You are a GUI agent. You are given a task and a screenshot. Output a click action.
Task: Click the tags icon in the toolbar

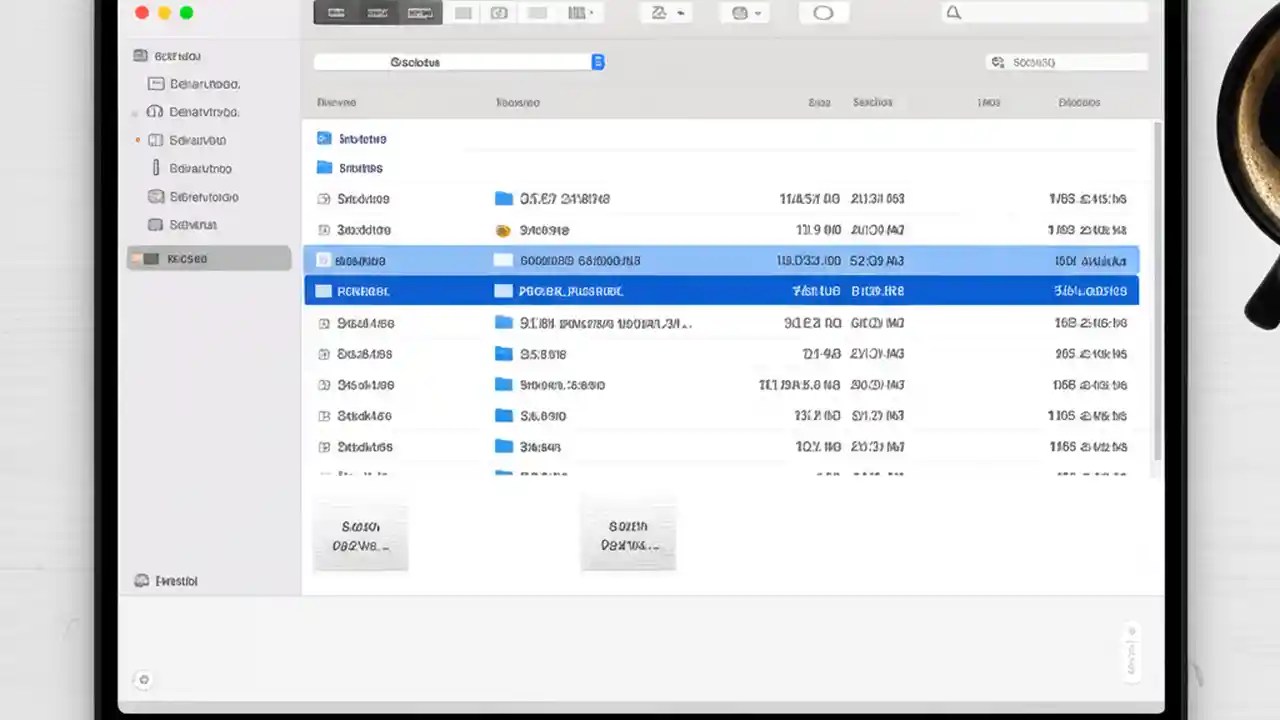coord(499,12)
